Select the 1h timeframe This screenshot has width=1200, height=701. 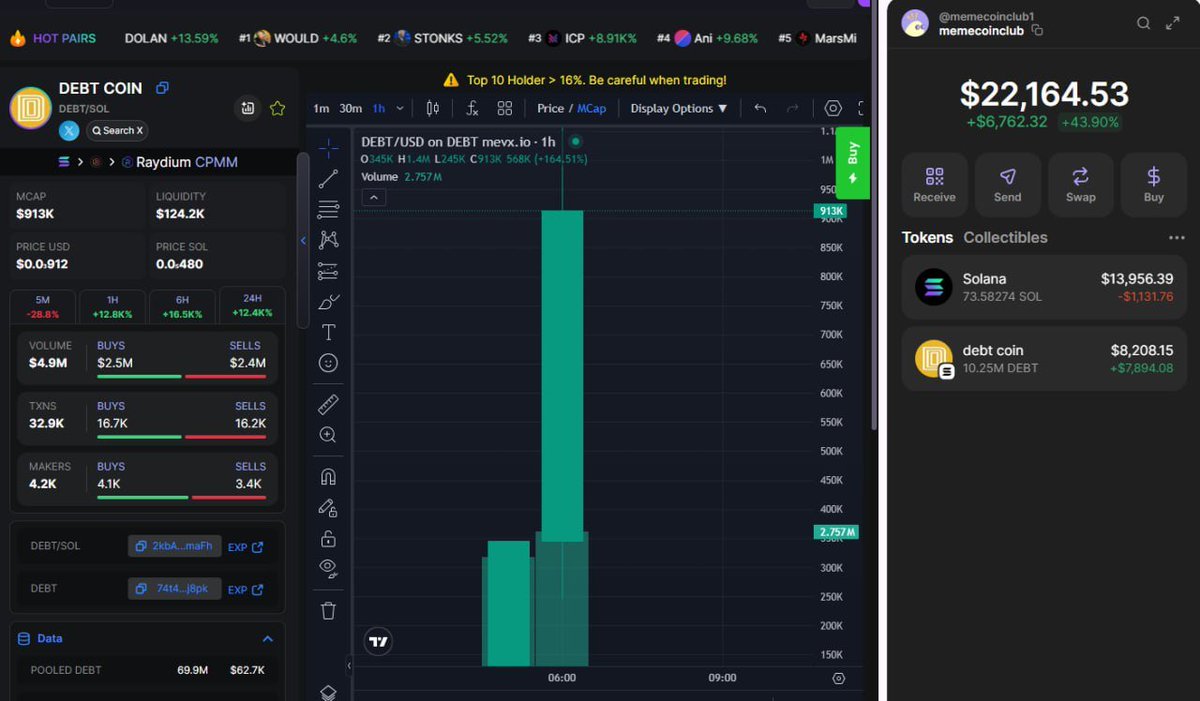point(379,108)
